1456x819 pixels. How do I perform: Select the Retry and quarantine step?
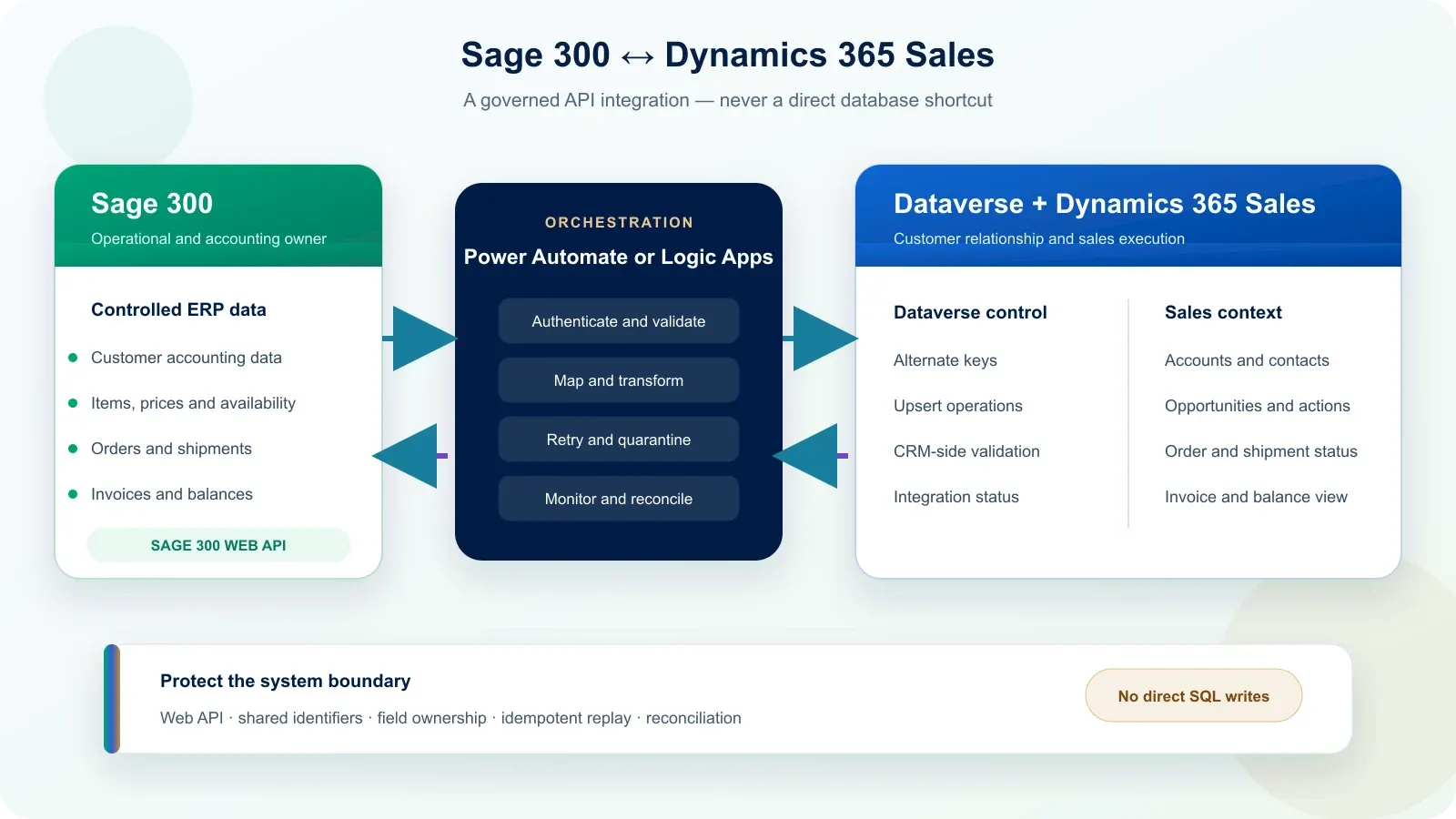(619, 440)
